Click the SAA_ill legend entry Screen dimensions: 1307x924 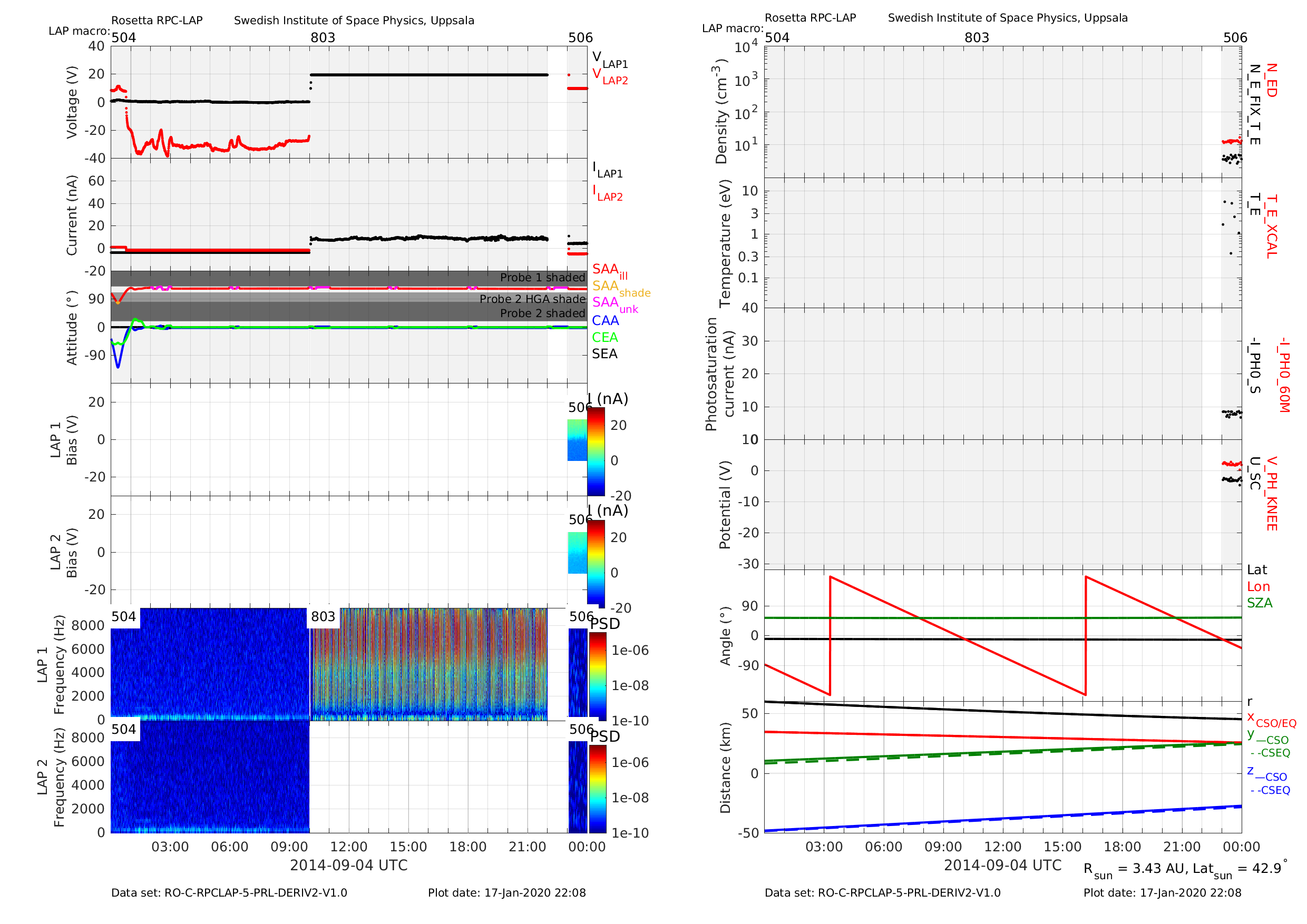coord(610,271)
